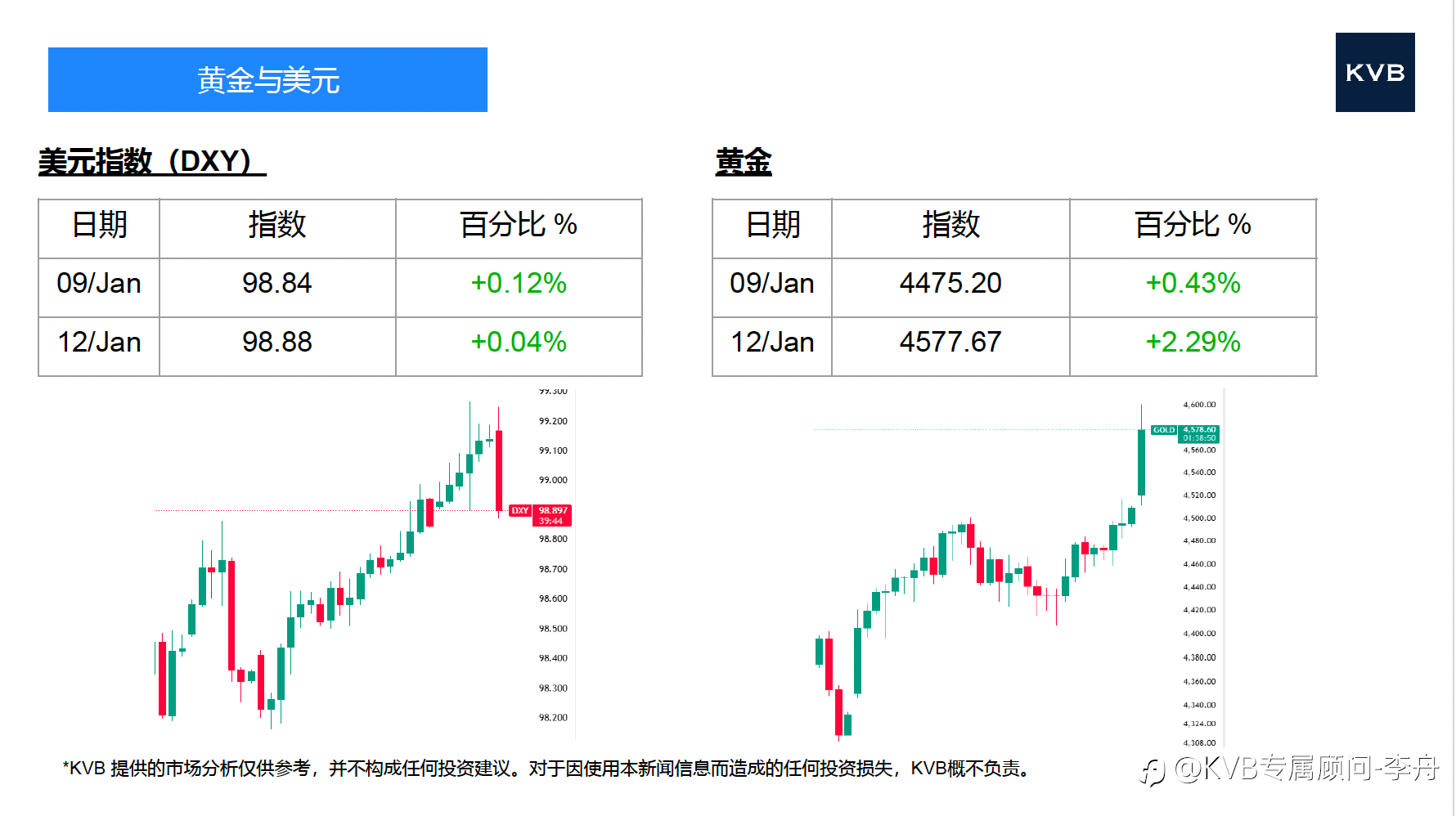Click the KVB logo in the corner
Image resolution: width=1456 pixels, height=816 pixels.
tap(1374, 72)
